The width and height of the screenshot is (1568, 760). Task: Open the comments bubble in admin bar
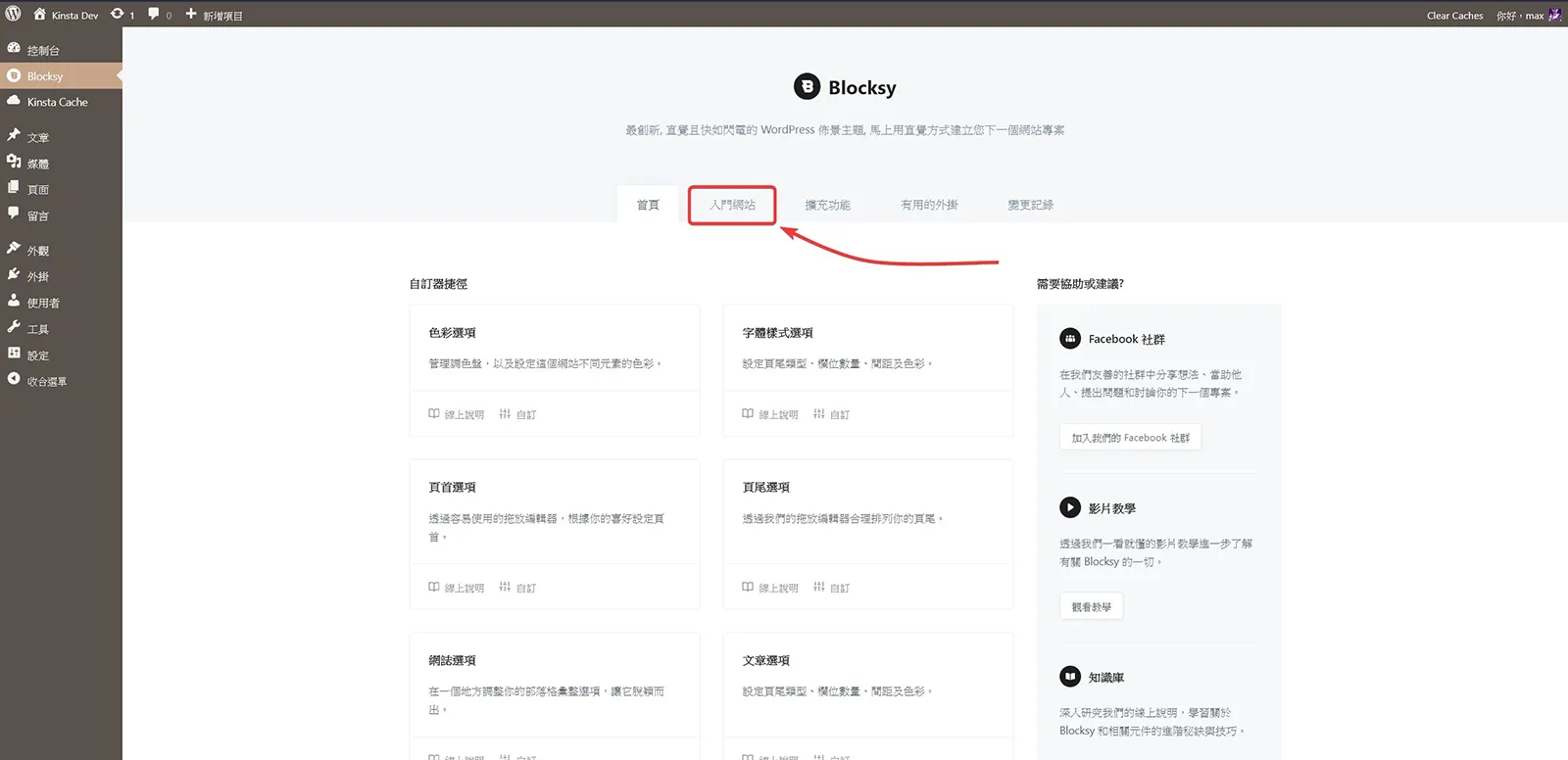(x=159, y=15)
